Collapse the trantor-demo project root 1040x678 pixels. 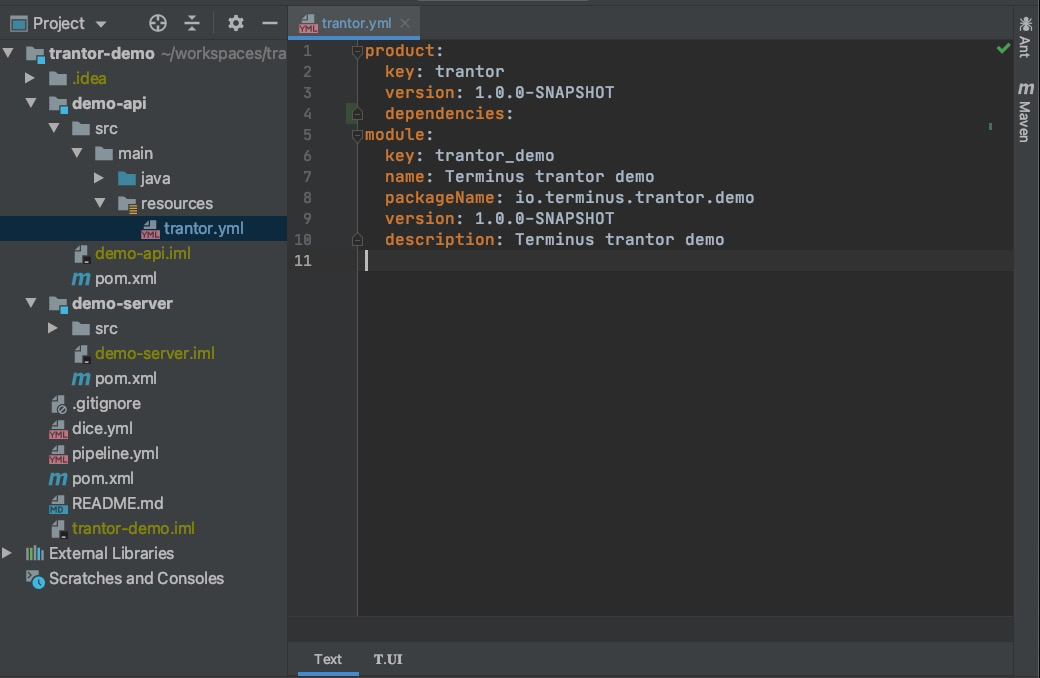pos(8,53)
